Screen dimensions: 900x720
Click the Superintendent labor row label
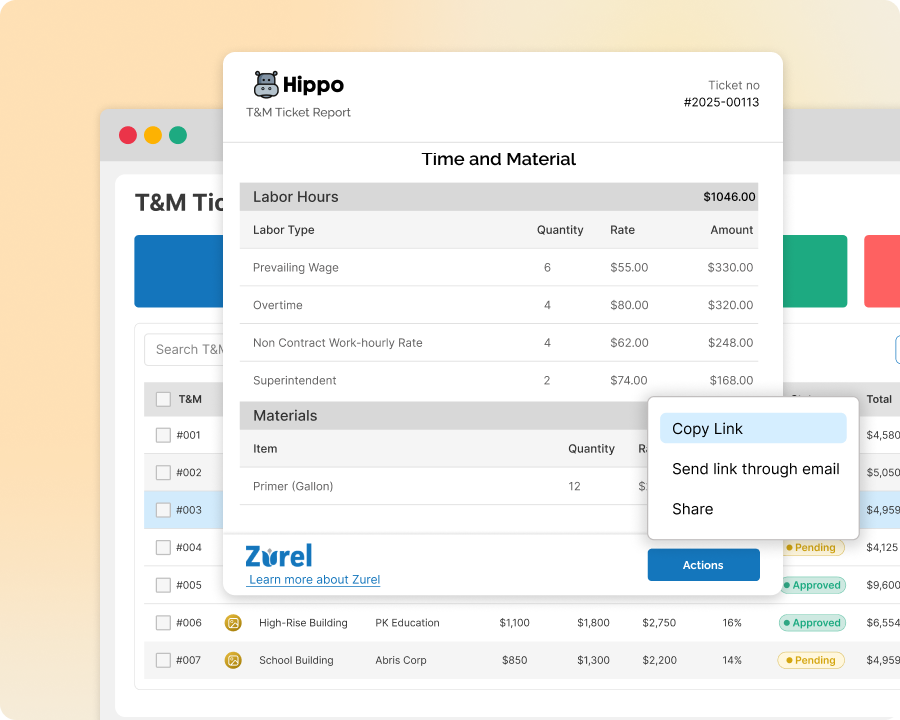[294, 380]
